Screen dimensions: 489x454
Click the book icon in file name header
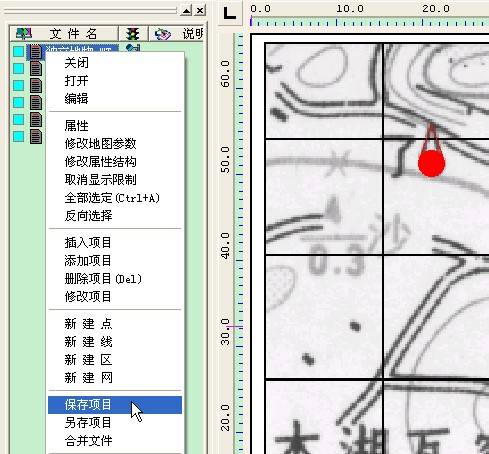(24, 34)
